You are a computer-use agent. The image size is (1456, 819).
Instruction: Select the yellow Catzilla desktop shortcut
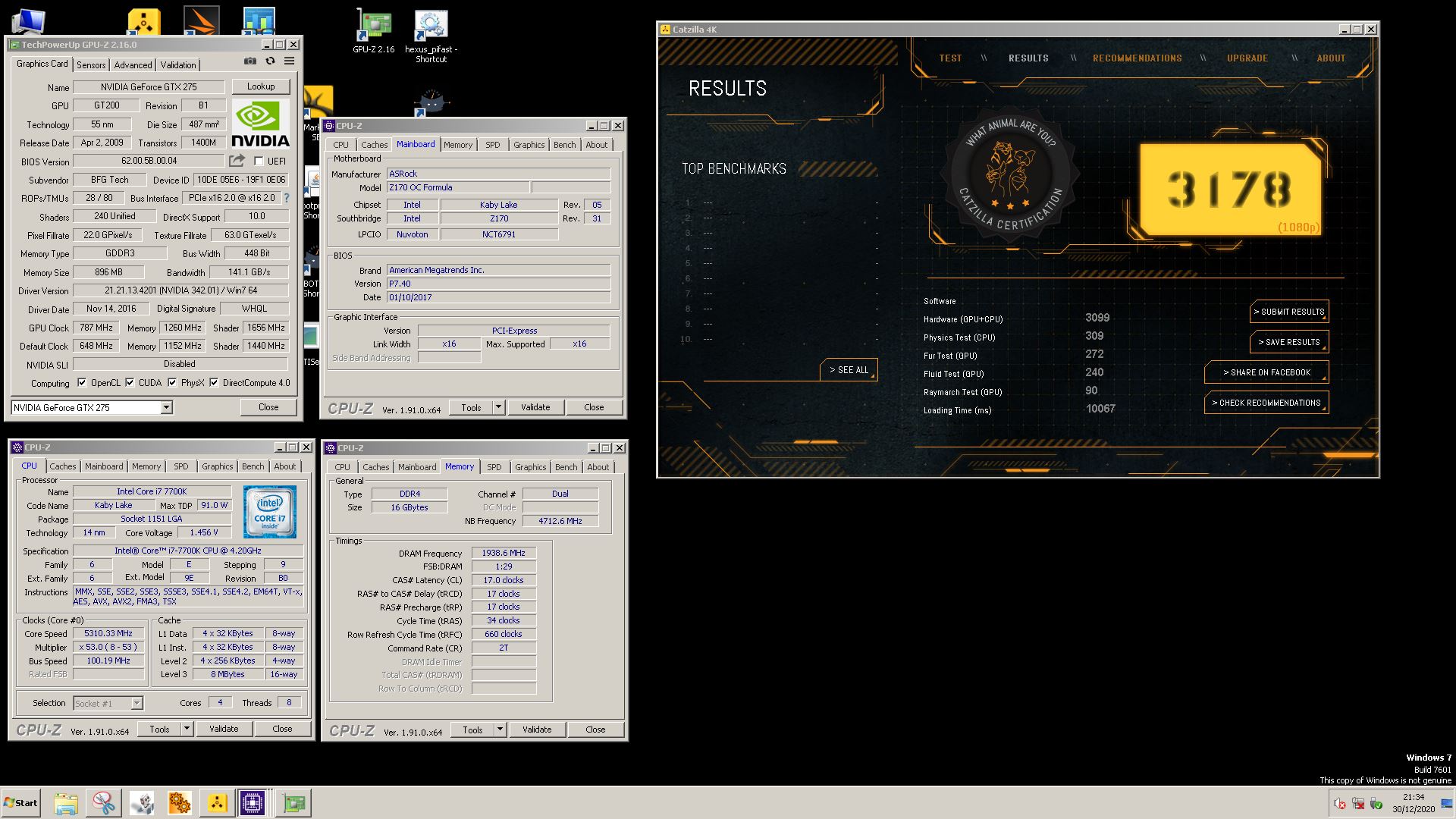143,21
